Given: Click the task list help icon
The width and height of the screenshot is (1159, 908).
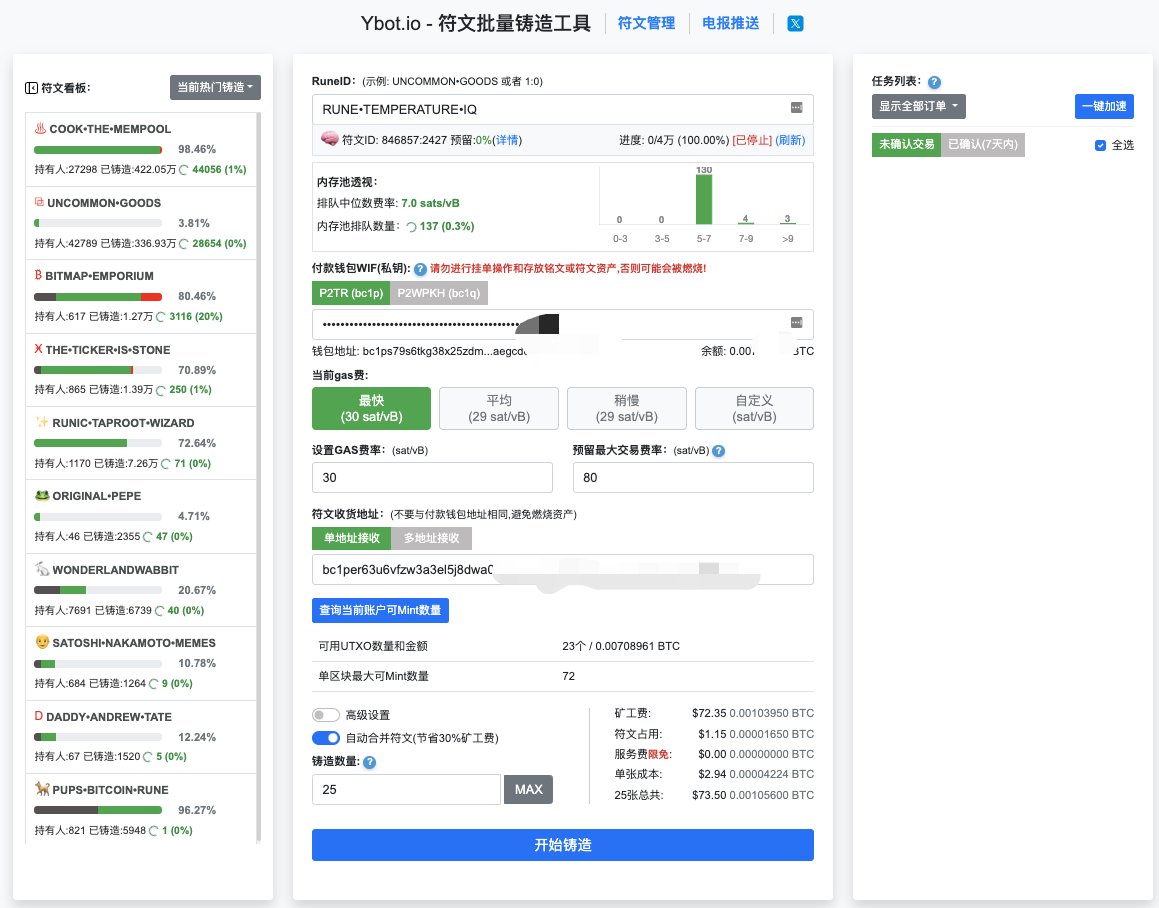Looking at the screenshot, I should pos(934,82).
